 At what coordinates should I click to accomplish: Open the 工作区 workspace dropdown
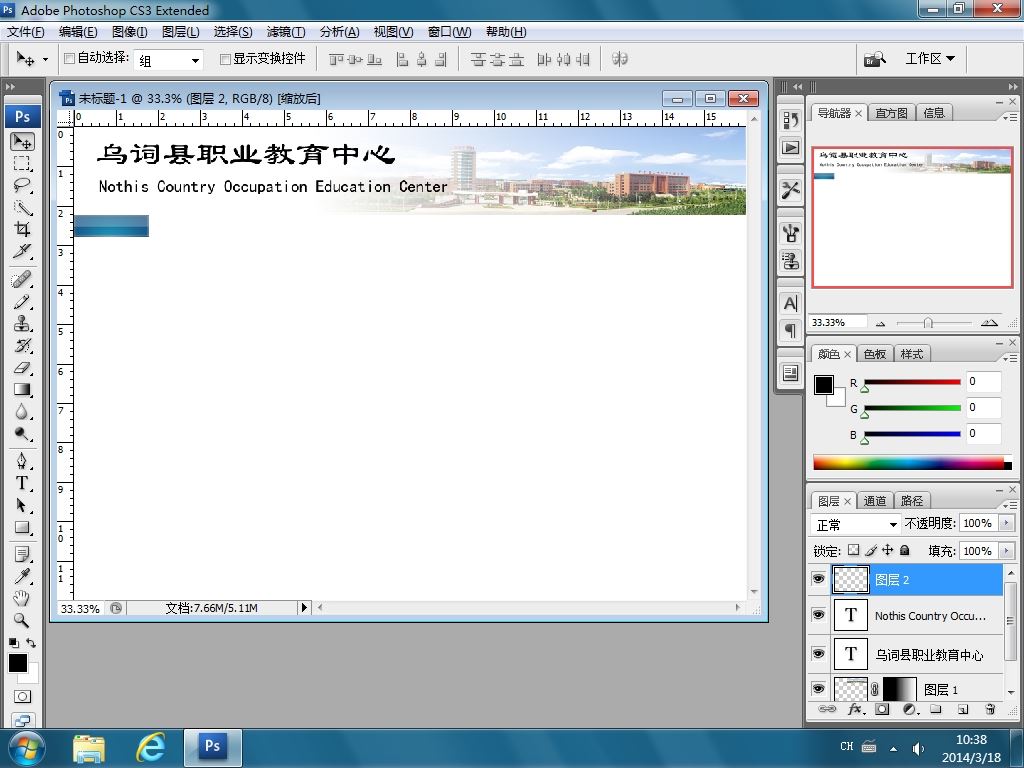click(x=930, y=59)
